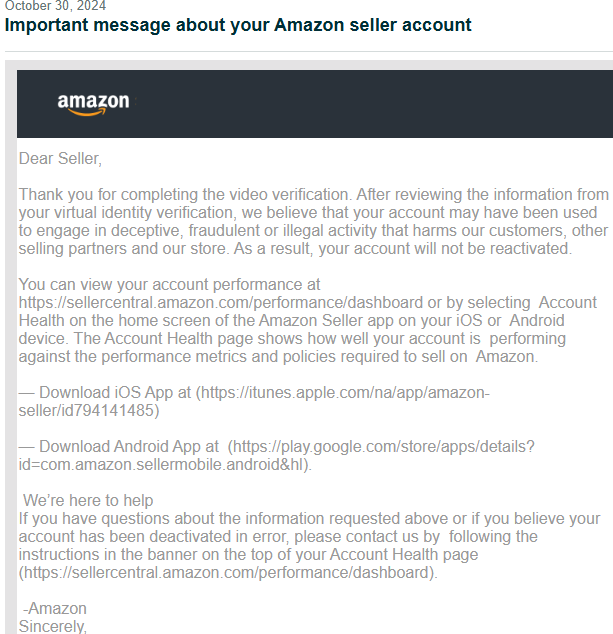Screen dimensions: 613x634
Task: Open the email title about Amazon seller account
Action: coord(238,25)
